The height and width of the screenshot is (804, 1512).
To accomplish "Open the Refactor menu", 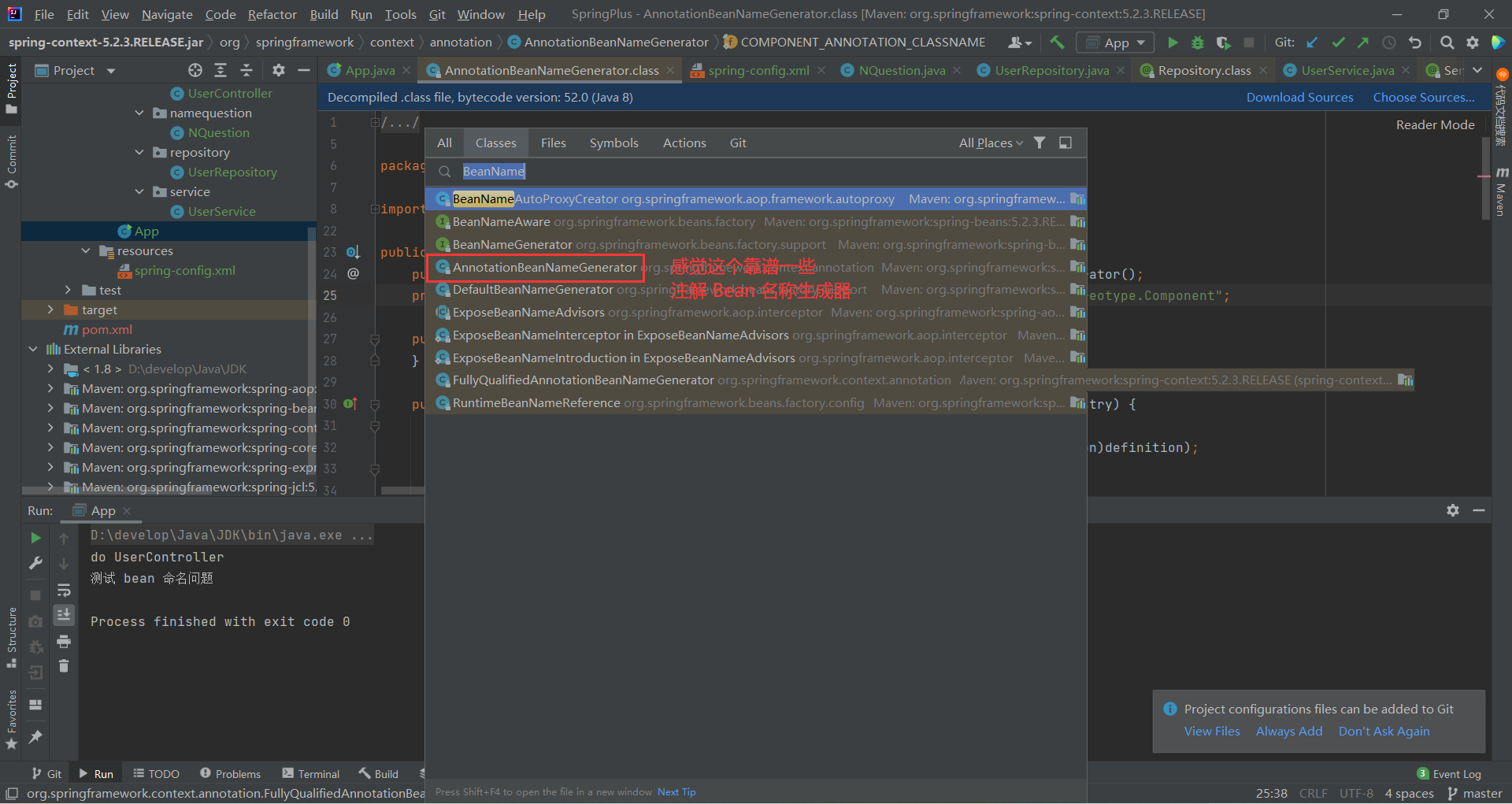I will [x=272, y=14].
